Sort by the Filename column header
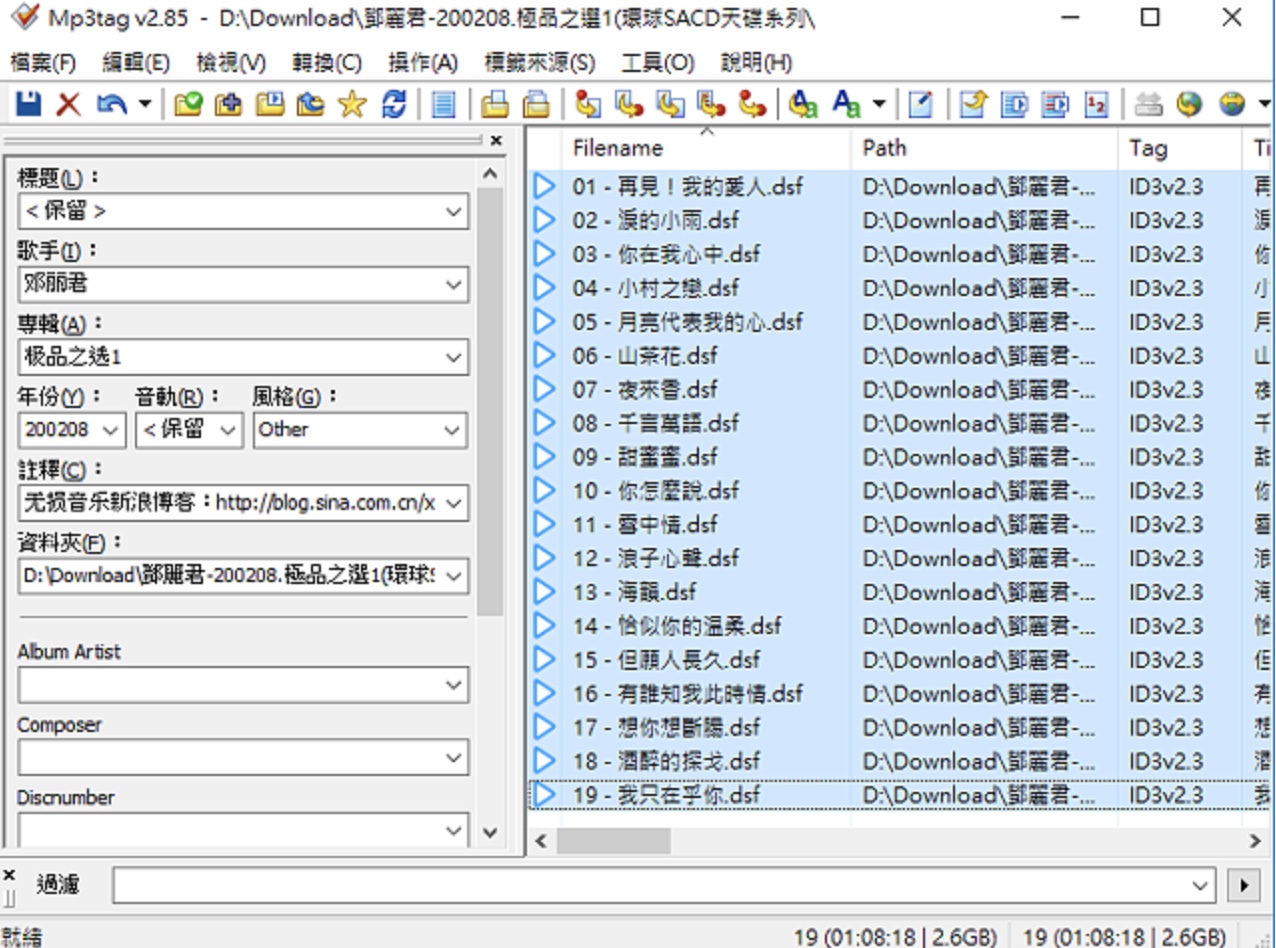Image resolution: width=1276 pixels, height=948 pixels. click(707, 149)
